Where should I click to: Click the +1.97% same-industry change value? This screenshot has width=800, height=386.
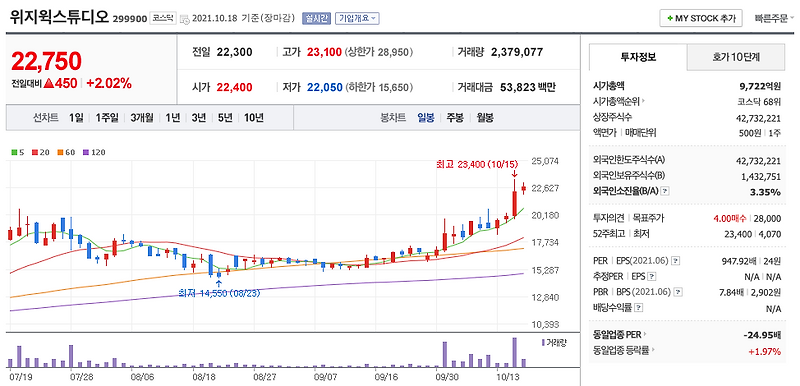764,351
